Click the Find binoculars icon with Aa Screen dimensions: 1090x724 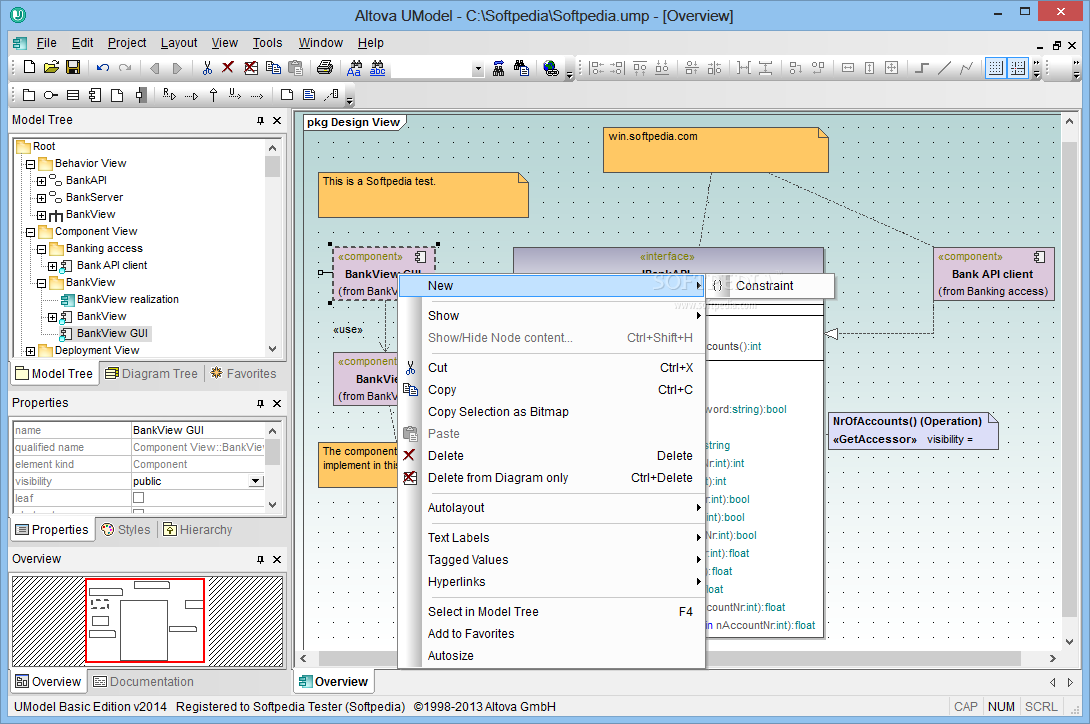tap(355, 67)
